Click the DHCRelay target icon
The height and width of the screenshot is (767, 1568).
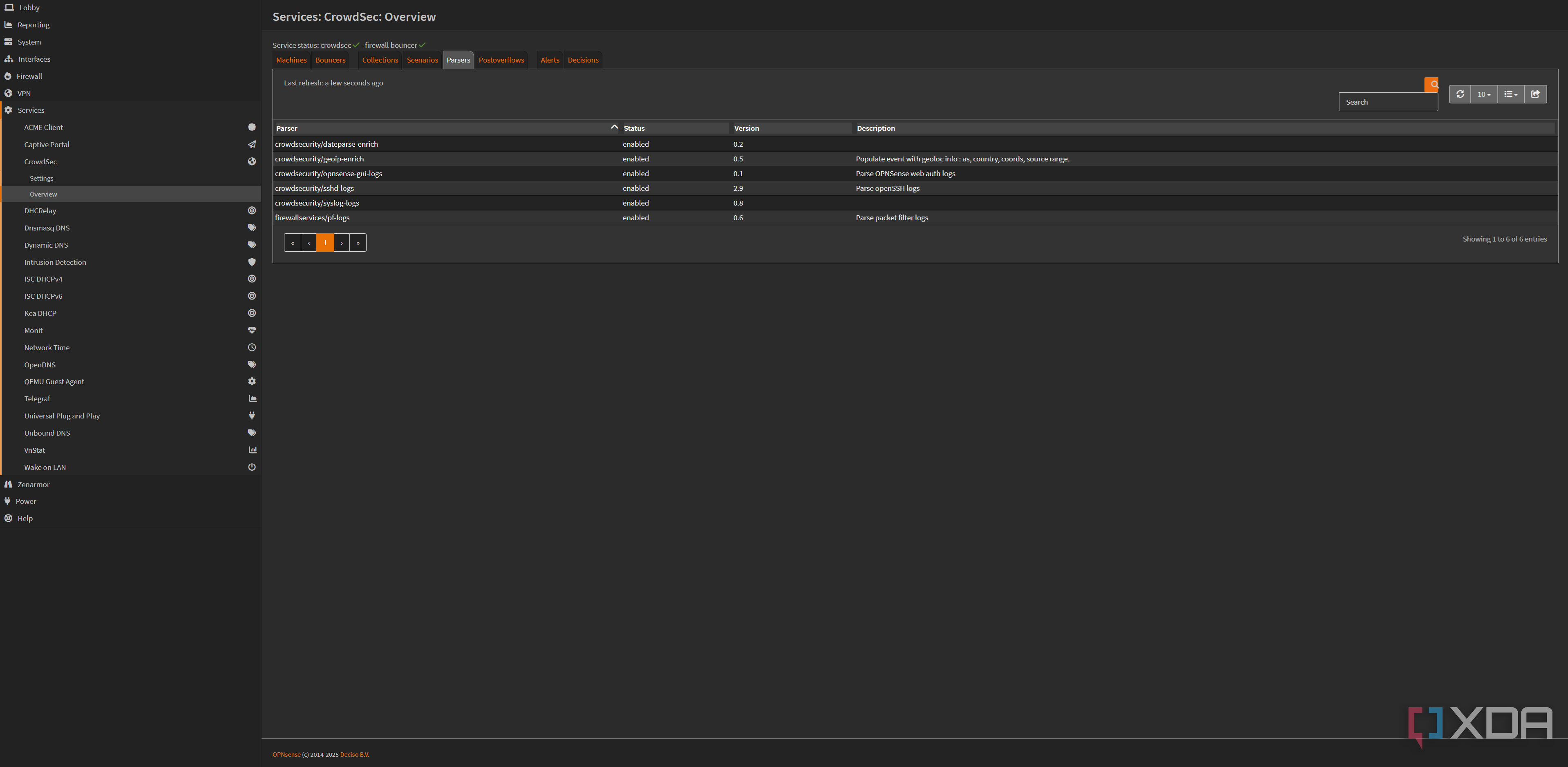pos(252,210)
